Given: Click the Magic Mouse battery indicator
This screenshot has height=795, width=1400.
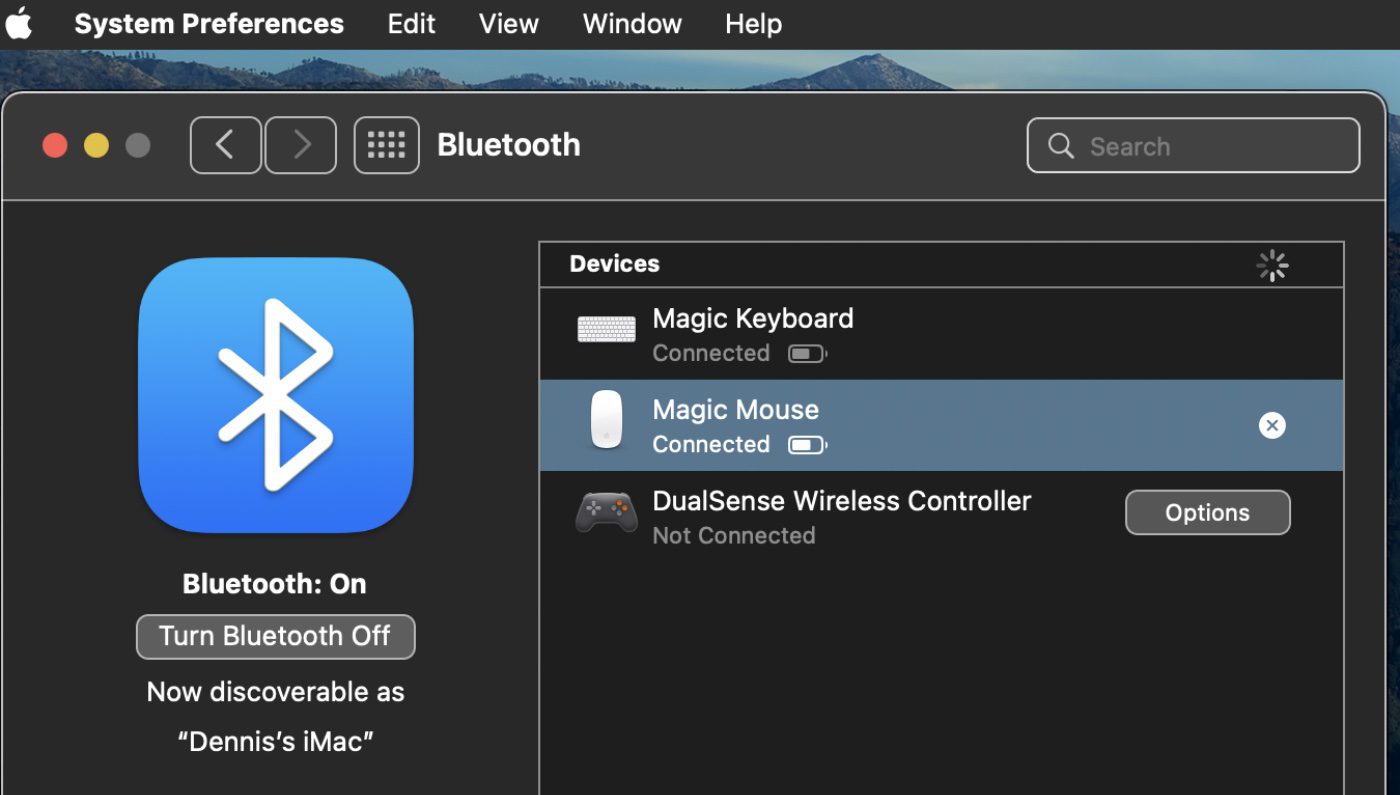Looking at the screenshot, I should point(806,445).
